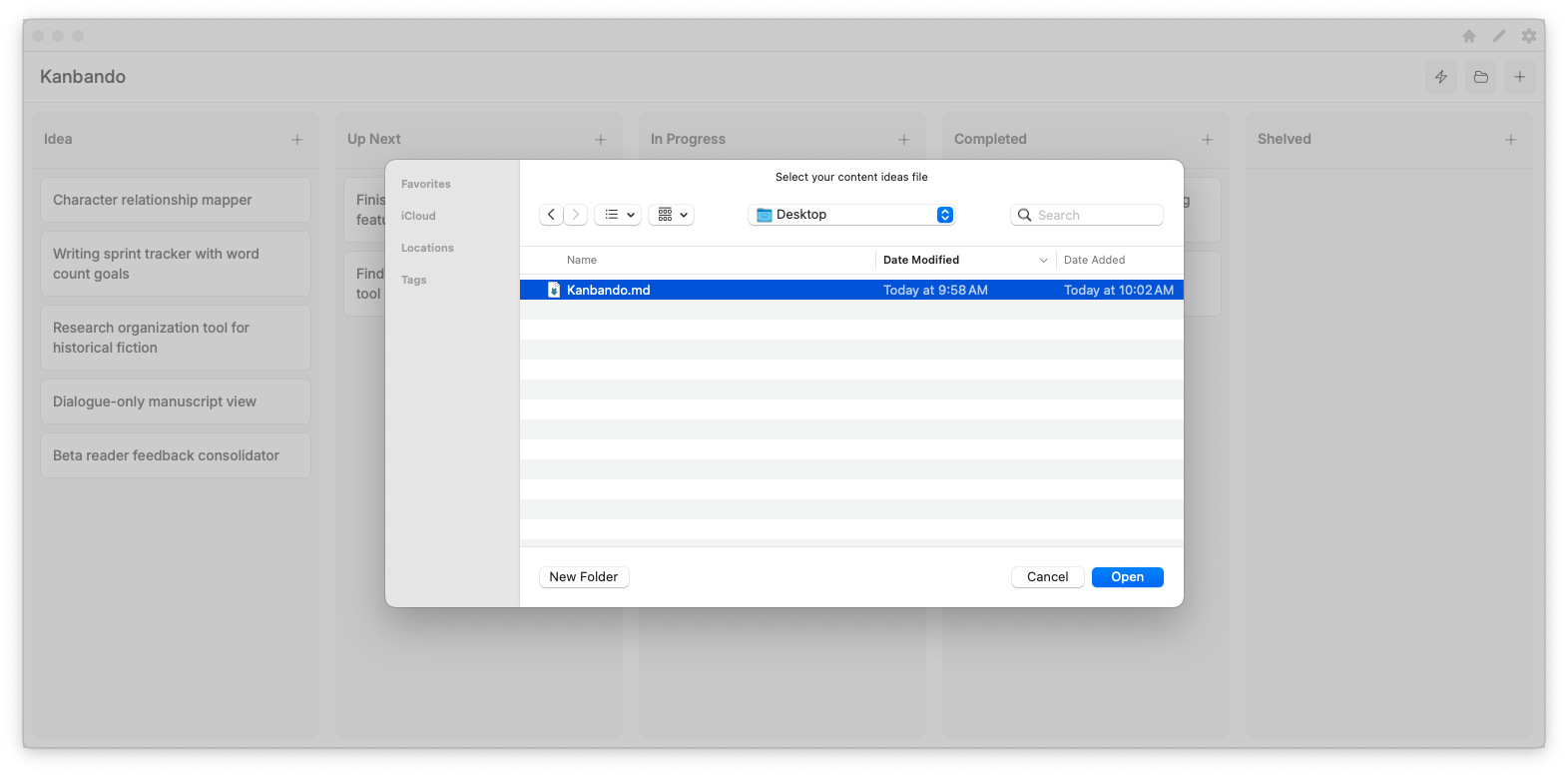Add a card to the Idea column

(296, 140)
